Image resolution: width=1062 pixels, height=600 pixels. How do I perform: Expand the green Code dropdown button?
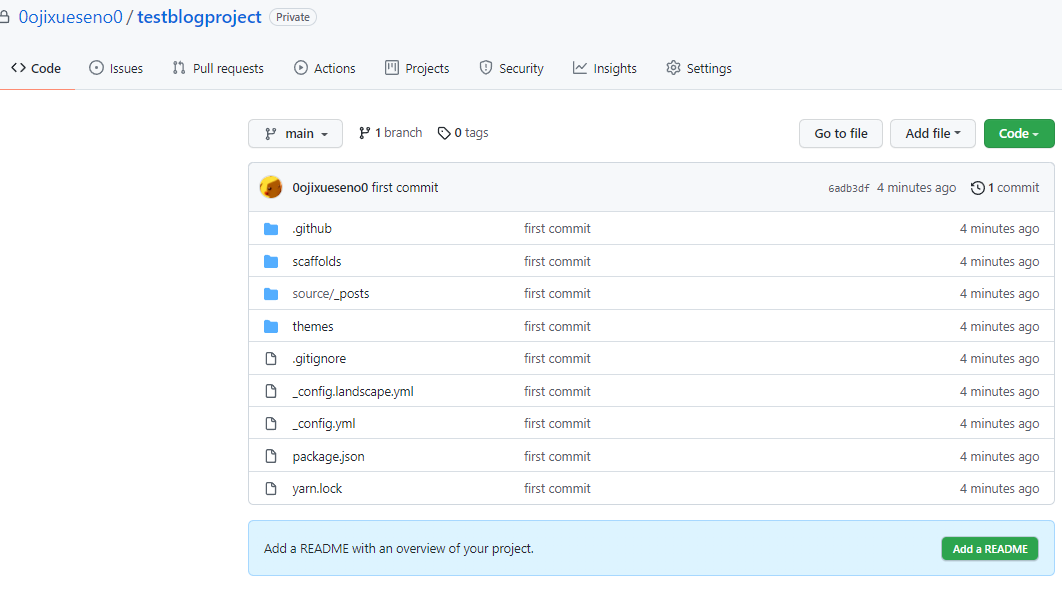(x=1019, y=133)
